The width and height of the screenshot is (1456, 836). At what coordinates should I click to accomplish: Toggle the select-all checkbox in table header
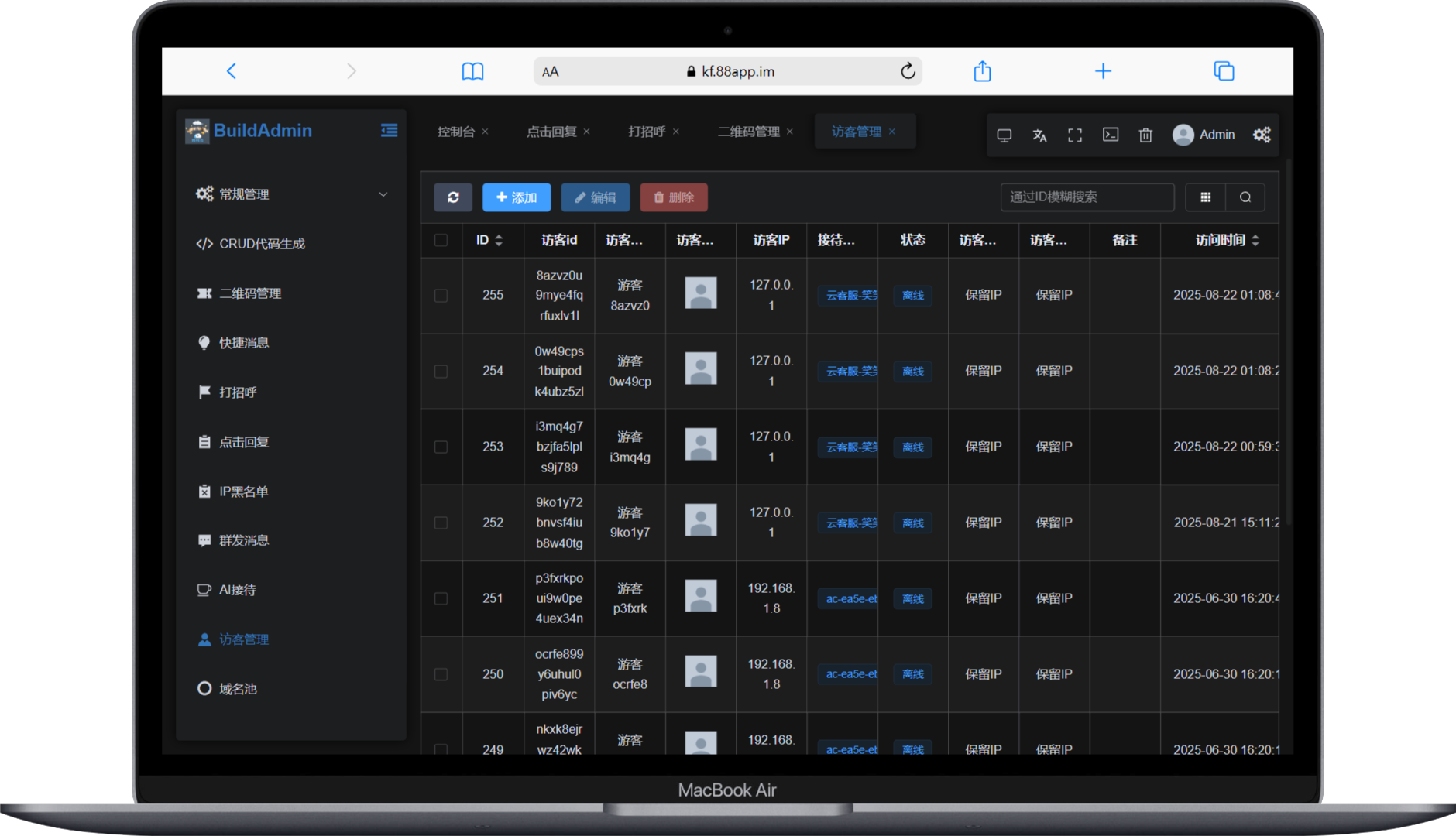pyautogui.click(x=441, y=240)
